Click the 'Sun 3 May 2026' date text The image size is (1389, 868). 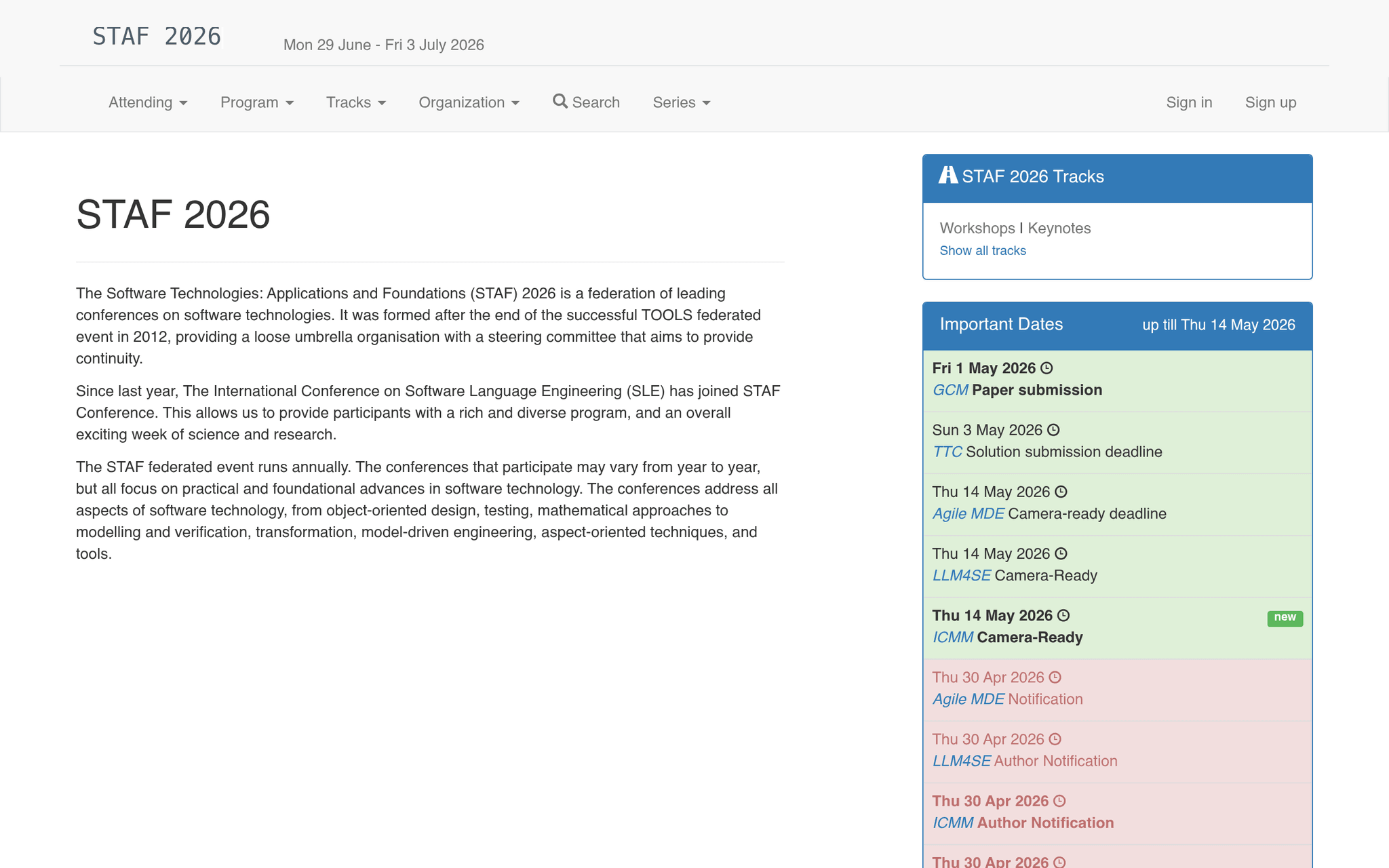[x=987, y=430]
